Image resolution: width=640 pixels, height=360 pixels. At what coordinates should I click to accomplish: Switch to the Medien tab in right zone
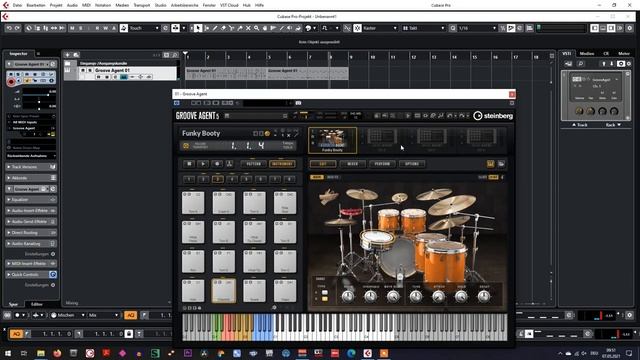(587, 53)
